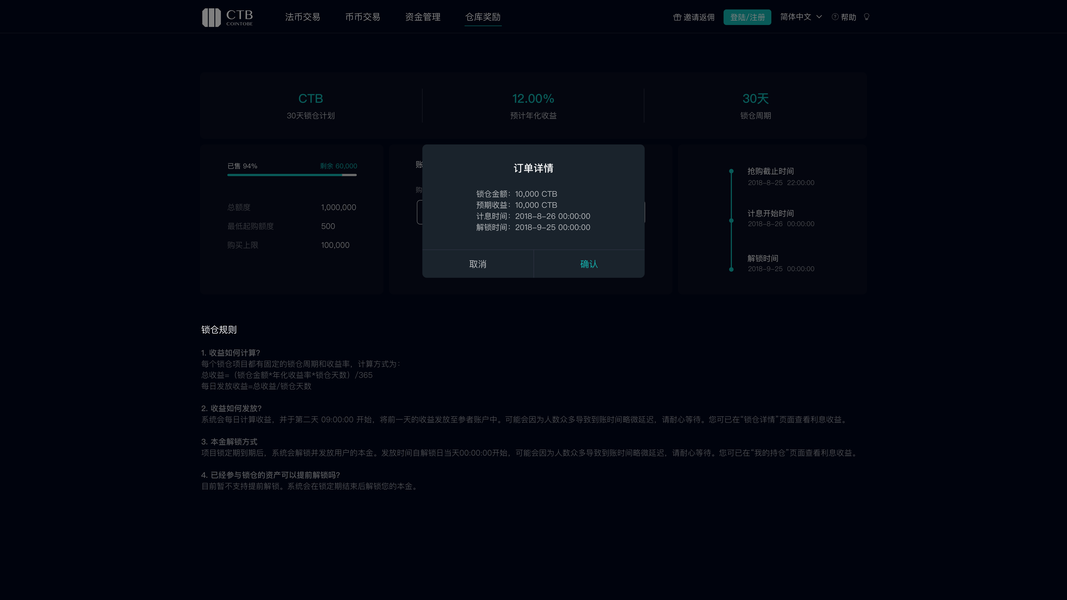The width and height of the screenshot is (1067, 600).
Task: Click the light bulb theme icon
Action: pyautogui.click(x=866, y=17)
